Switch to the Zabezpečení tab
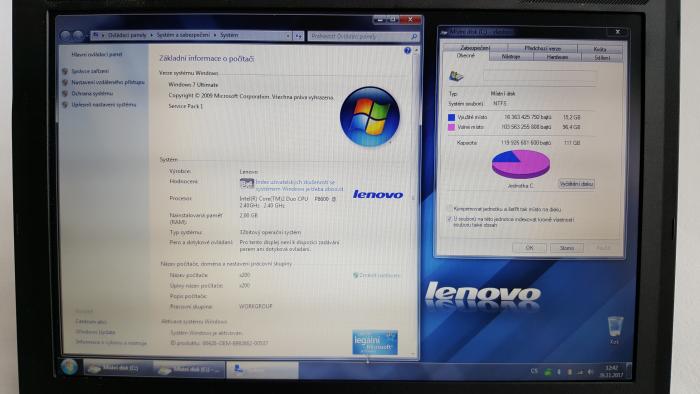 [x=475, y=47]
